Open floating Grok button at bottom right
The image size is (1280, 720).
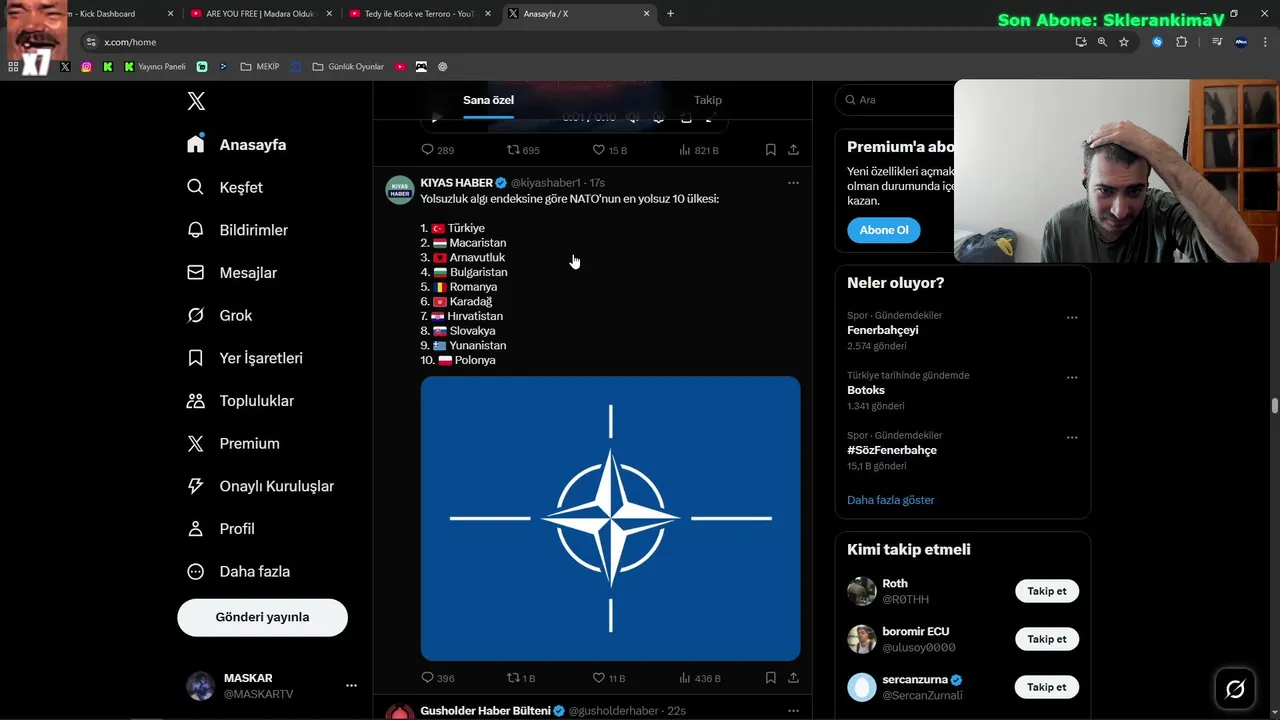click(x=1235, y=688)
